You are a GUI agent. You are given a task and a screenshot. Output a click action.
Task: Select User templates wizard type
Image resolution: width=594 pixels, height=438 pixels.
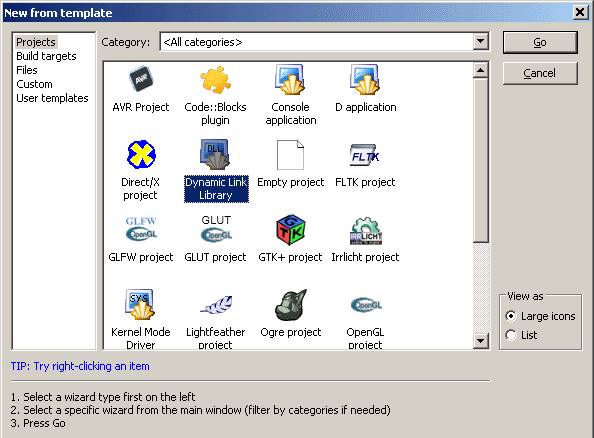coord(52,98)
